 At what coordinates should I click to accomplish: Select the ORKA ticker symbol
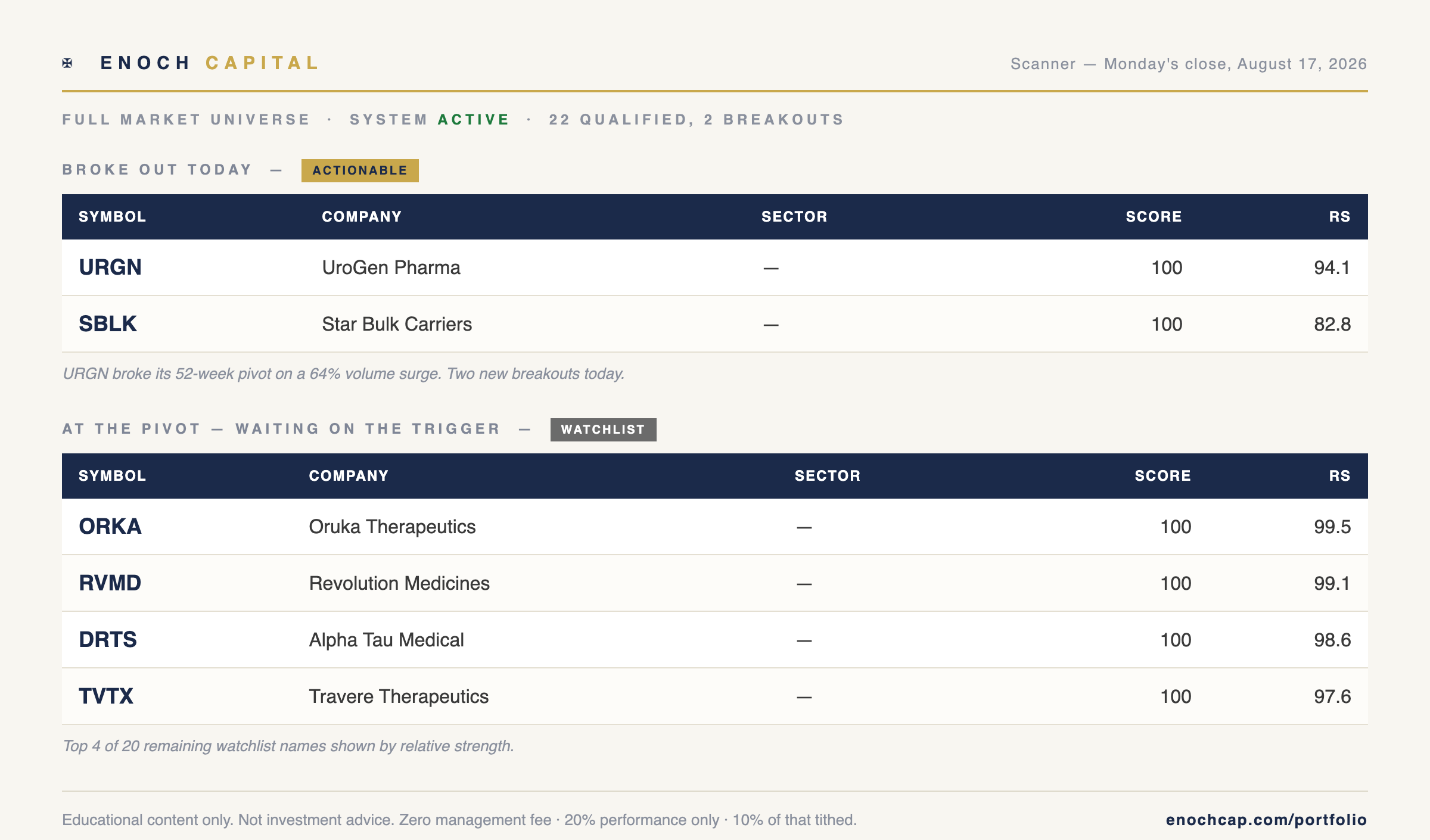tap(110, 527)
